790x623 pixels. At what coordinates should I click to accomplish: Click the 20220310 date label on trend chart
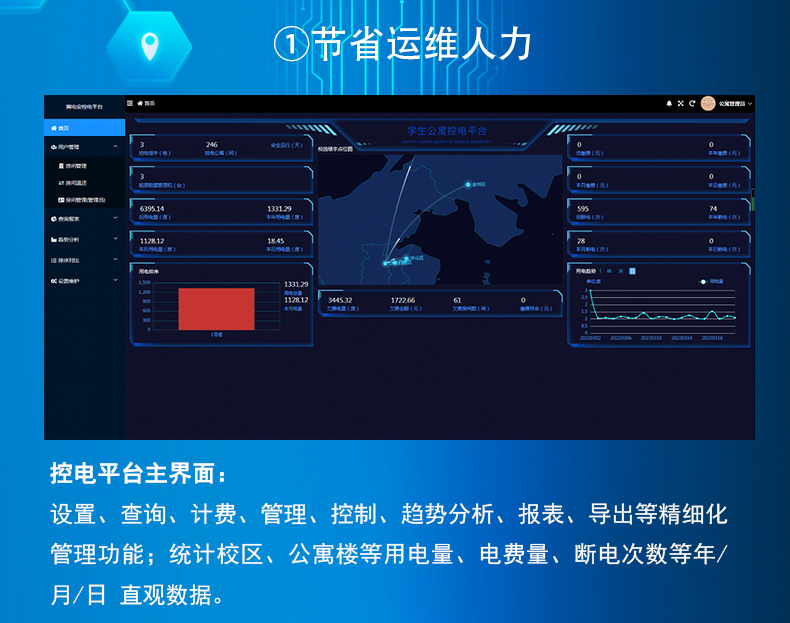[651, 338]
